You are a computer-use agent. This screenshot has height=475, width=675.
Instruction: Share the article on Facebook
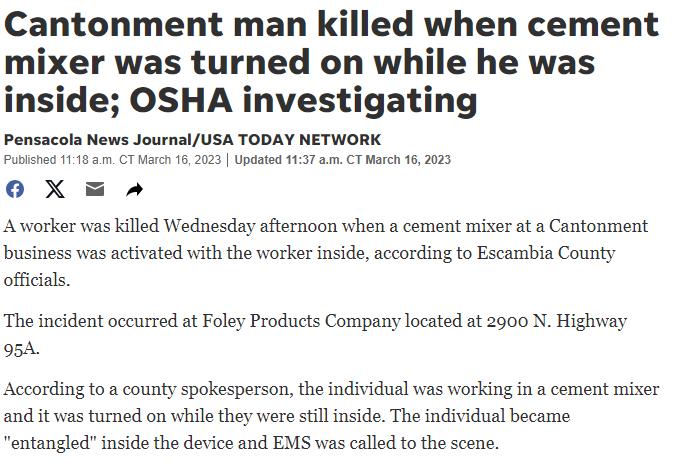pos(15,189)
